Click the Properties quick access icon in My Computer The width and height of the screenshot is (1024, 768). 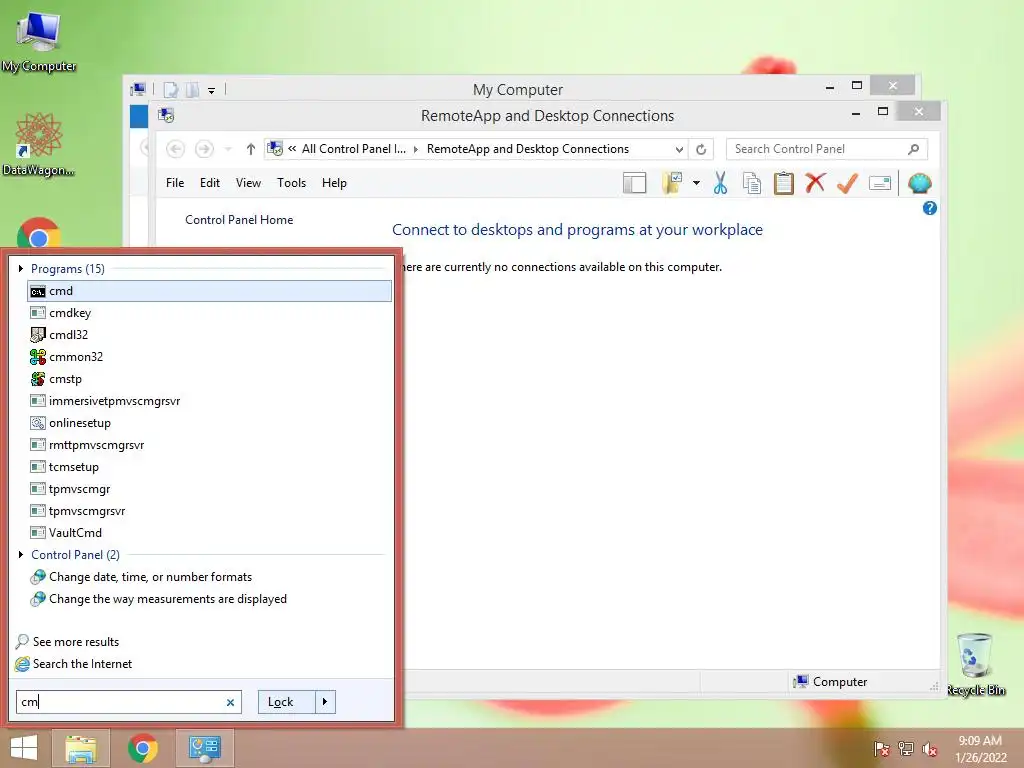click(x=170, y=90)
